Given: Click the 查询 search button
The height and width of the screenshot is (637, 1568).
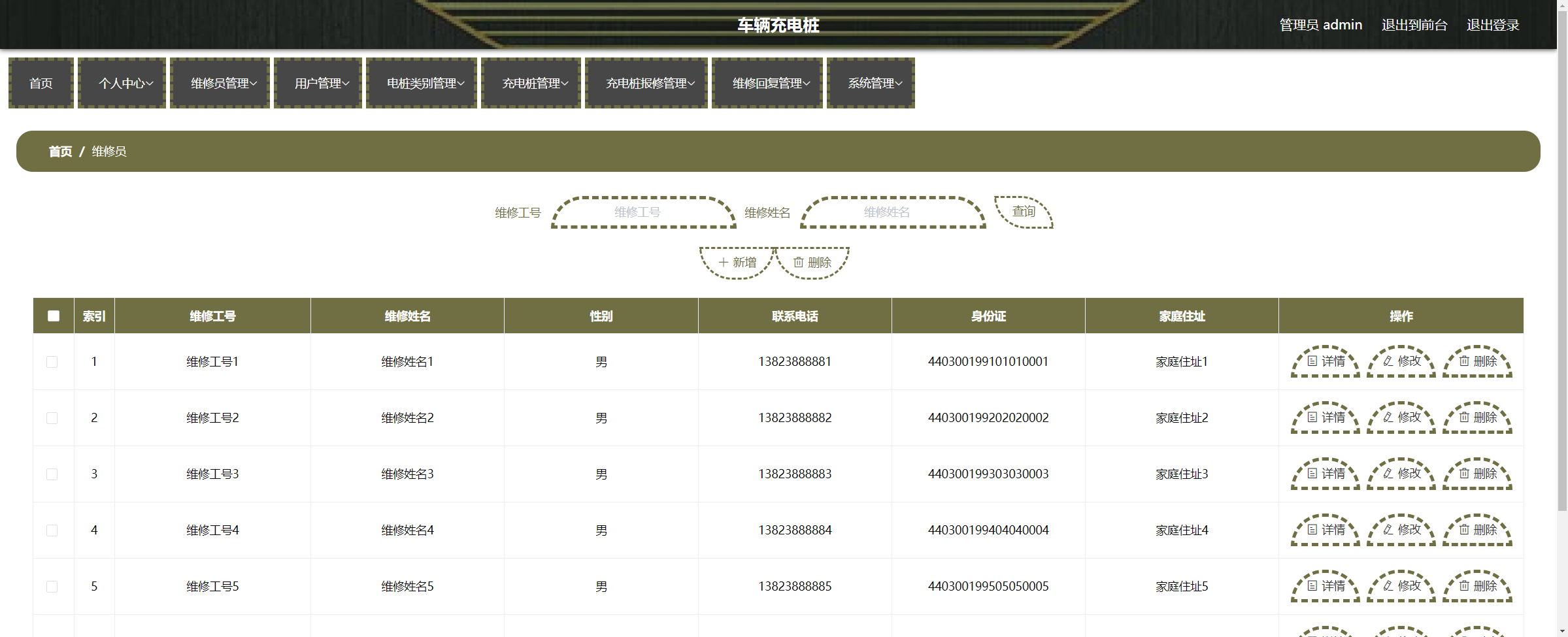Looking at the screenshot, I should (x=1023, y=212).
